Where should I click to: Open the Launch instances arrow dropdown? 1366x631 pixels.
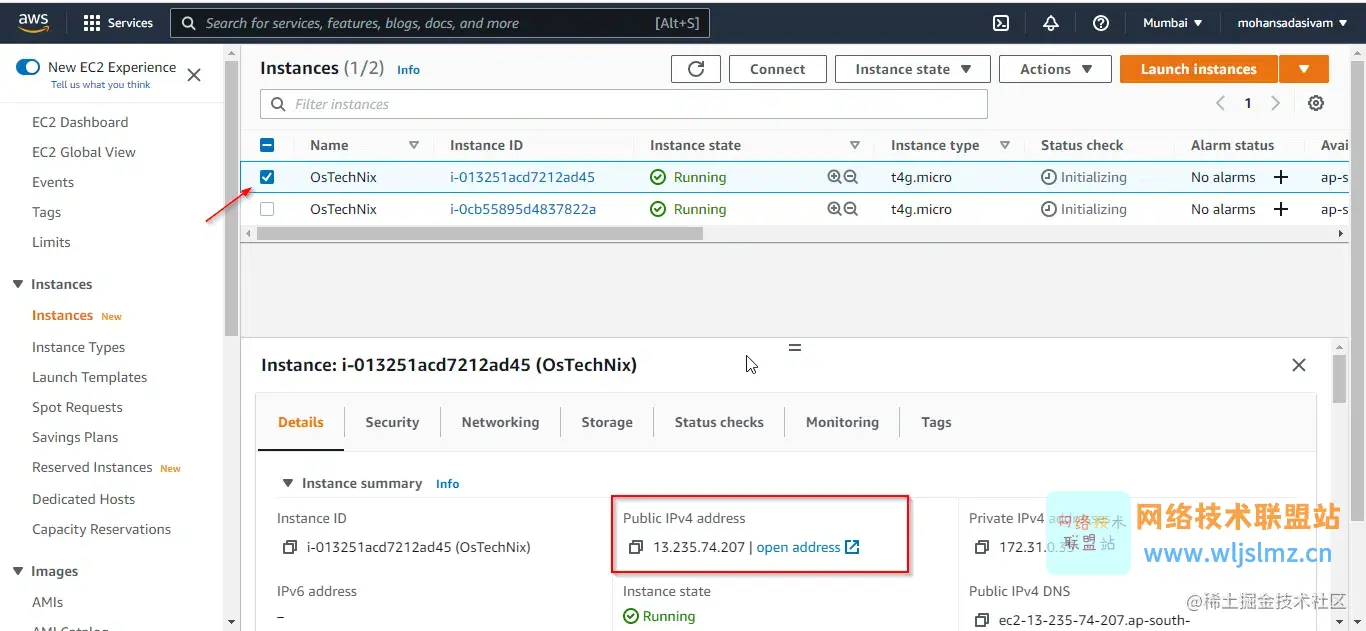pos(1304,69)
